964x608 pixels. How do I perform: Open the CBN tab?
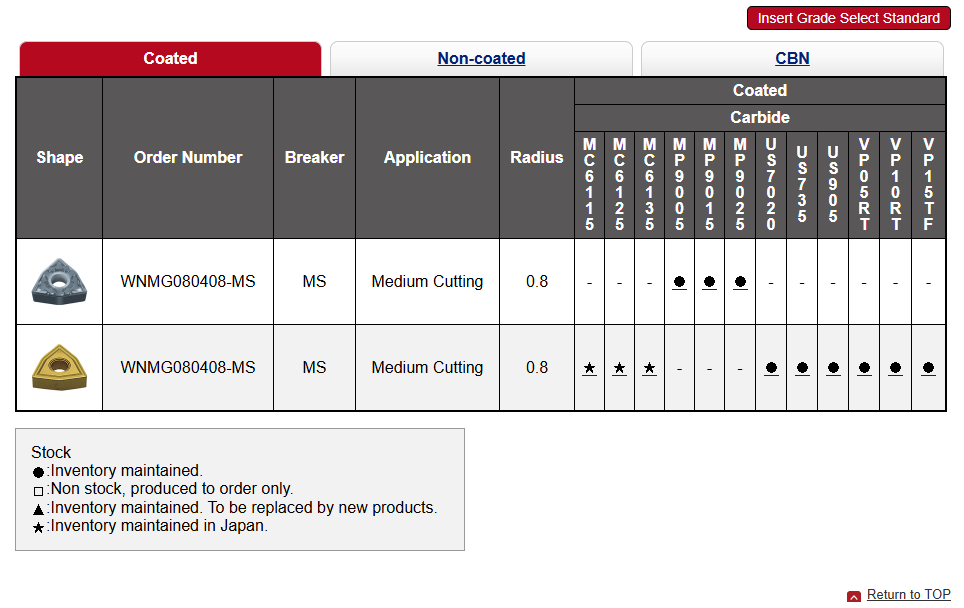(x=792, y=59)
